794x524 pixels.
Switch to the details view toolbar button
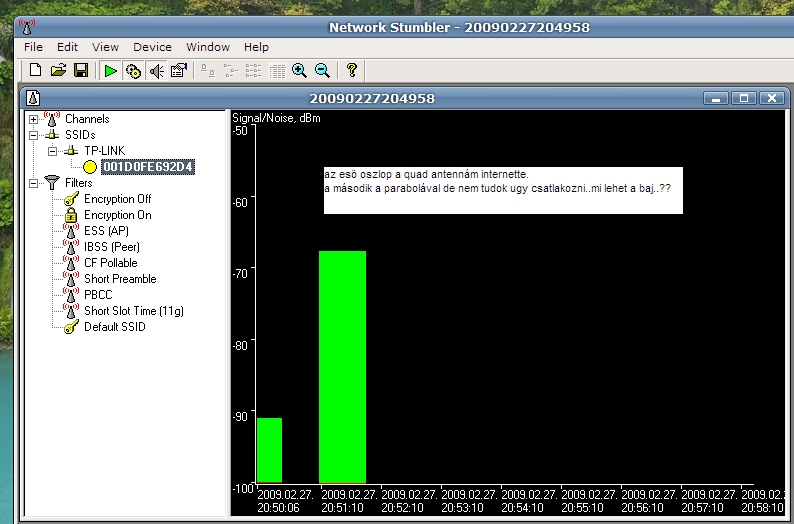(277, 71)
